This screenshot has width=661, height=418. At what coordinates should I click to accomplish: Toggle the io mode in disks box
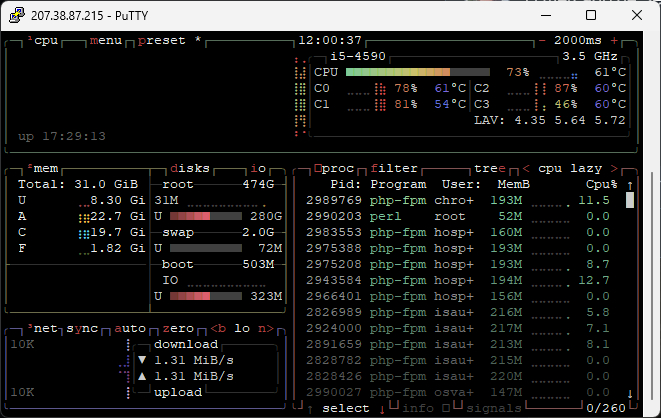click(258, 169)
